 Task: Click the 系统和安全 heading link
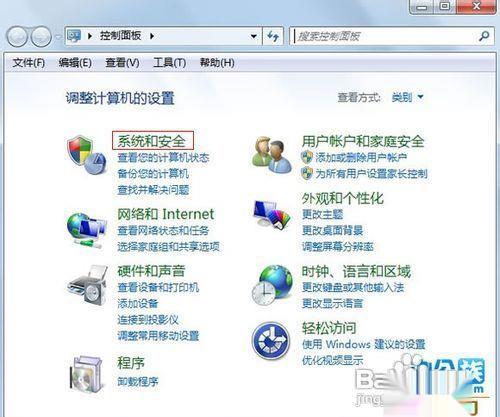[153, 140]
